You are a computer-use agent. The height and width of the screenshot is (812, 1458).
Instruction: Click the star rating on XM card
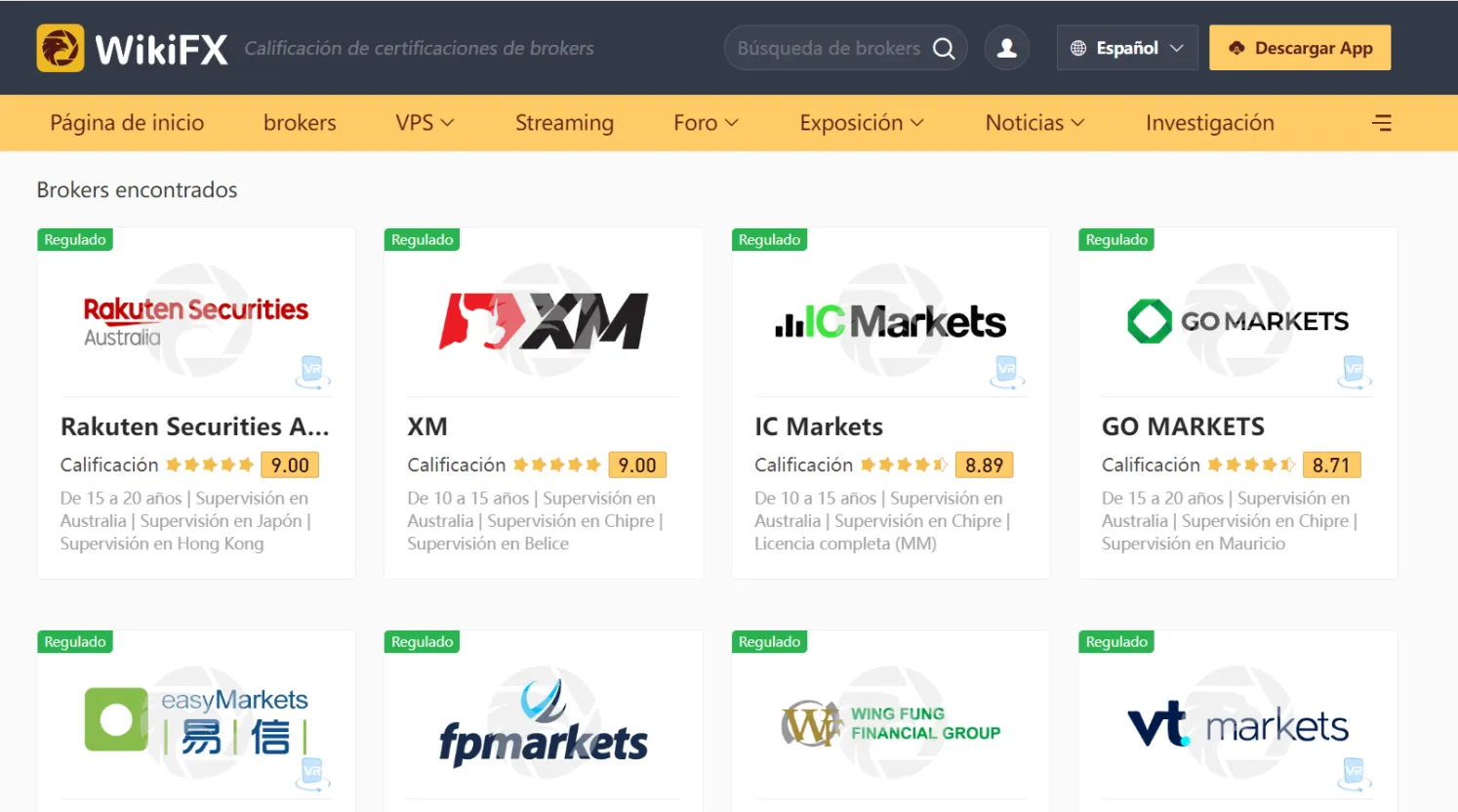(x=557, y=465)
